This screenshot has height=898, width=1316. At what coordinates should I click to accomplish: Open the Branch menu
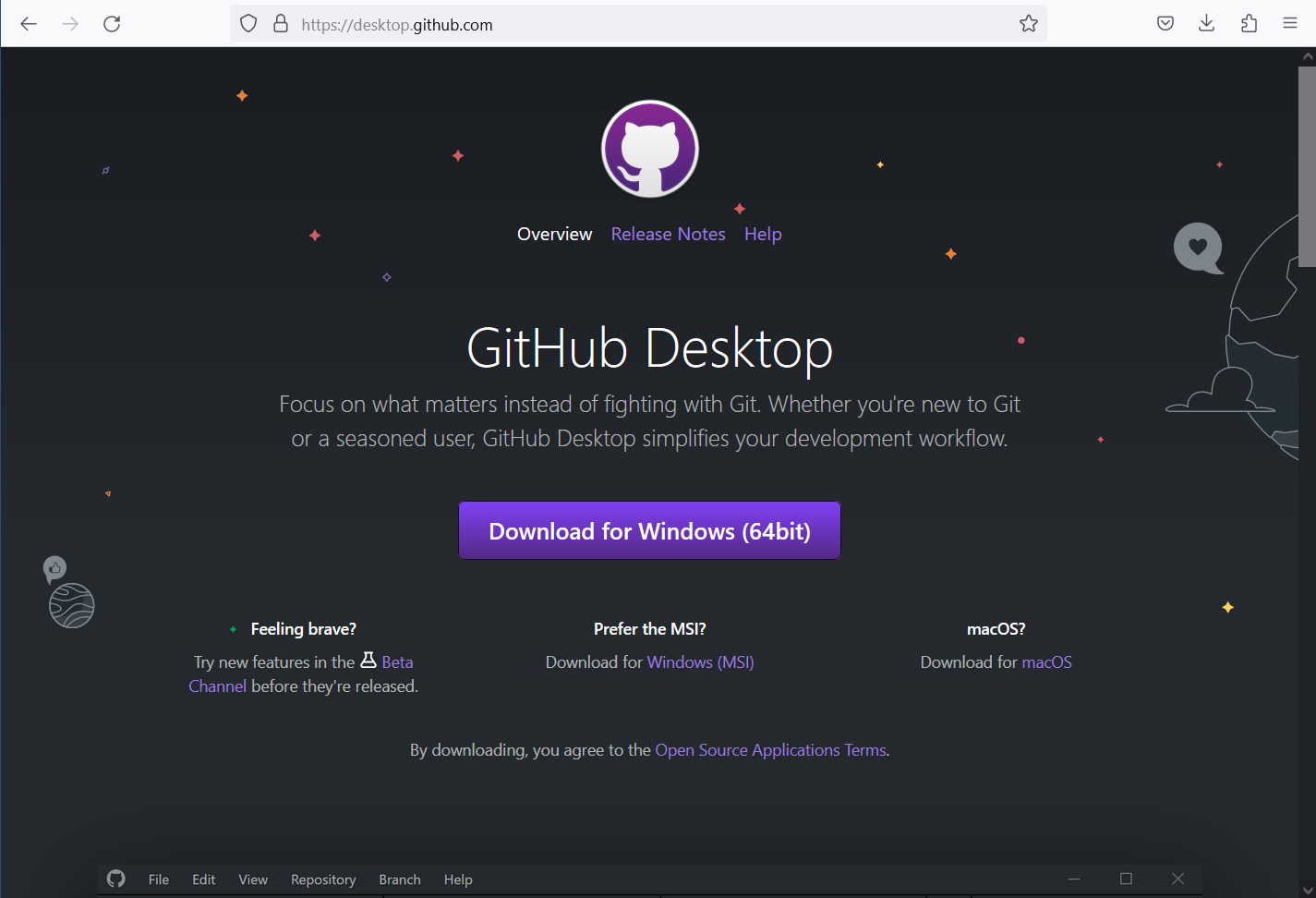(x=399, y=879)
